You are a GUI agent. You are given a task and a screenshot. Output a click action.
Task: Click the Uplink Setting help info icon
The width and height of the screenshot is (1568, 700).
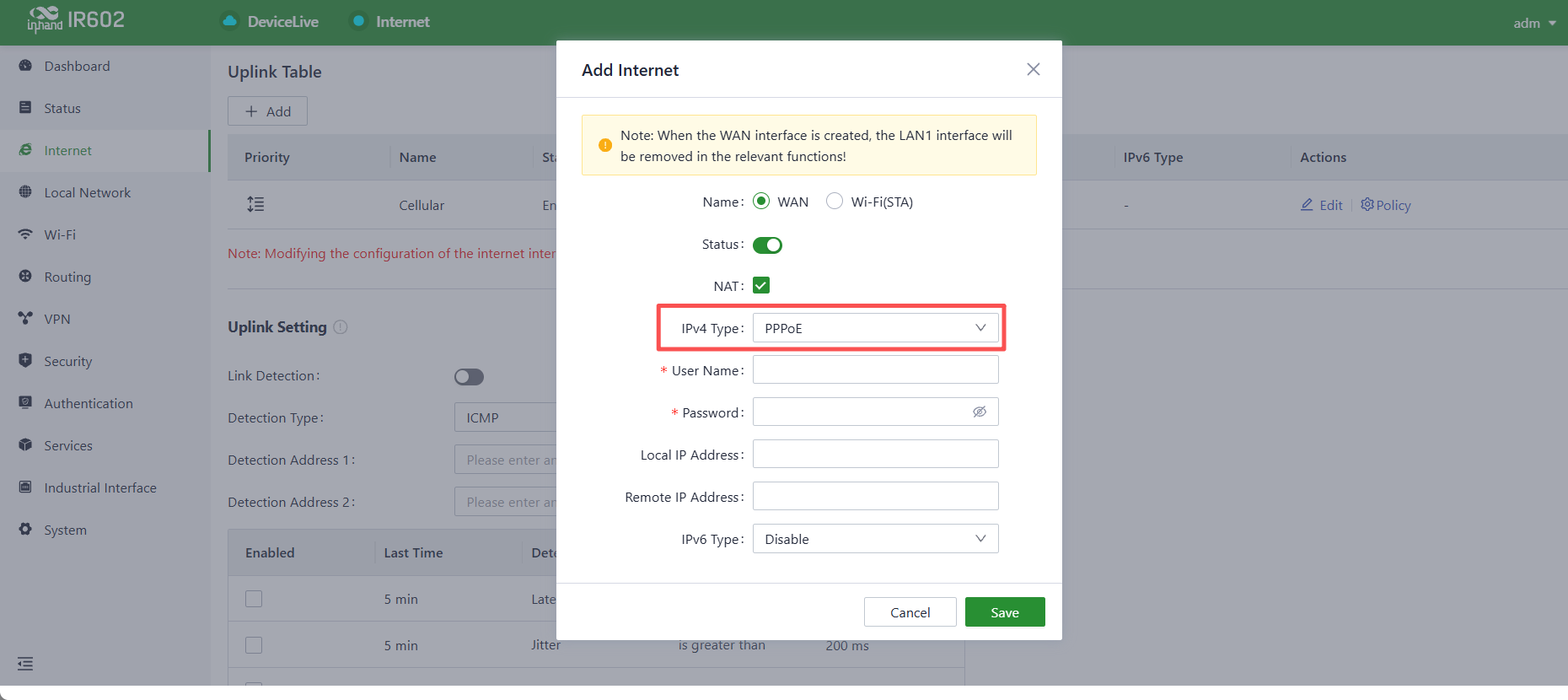pos(341,327)
